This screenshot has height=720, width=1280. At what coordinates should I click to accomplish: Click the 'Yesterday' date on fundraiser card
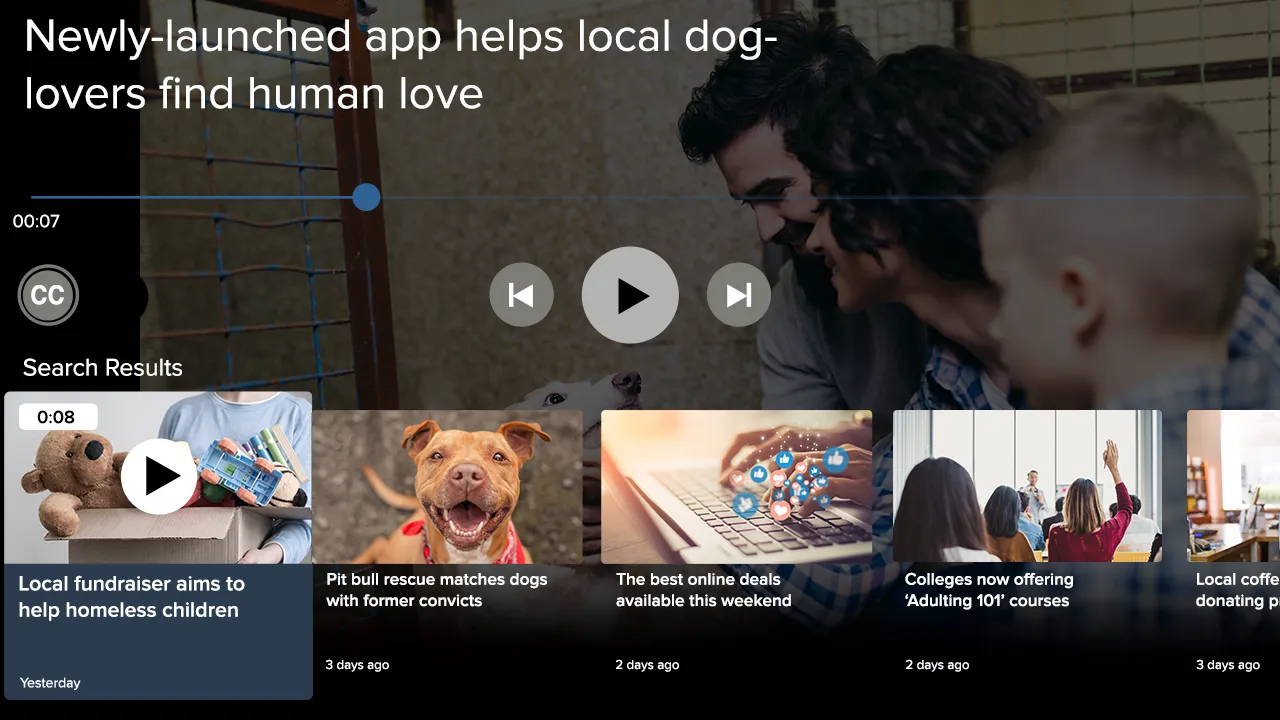pyautogui.click(x=50, y=683)
